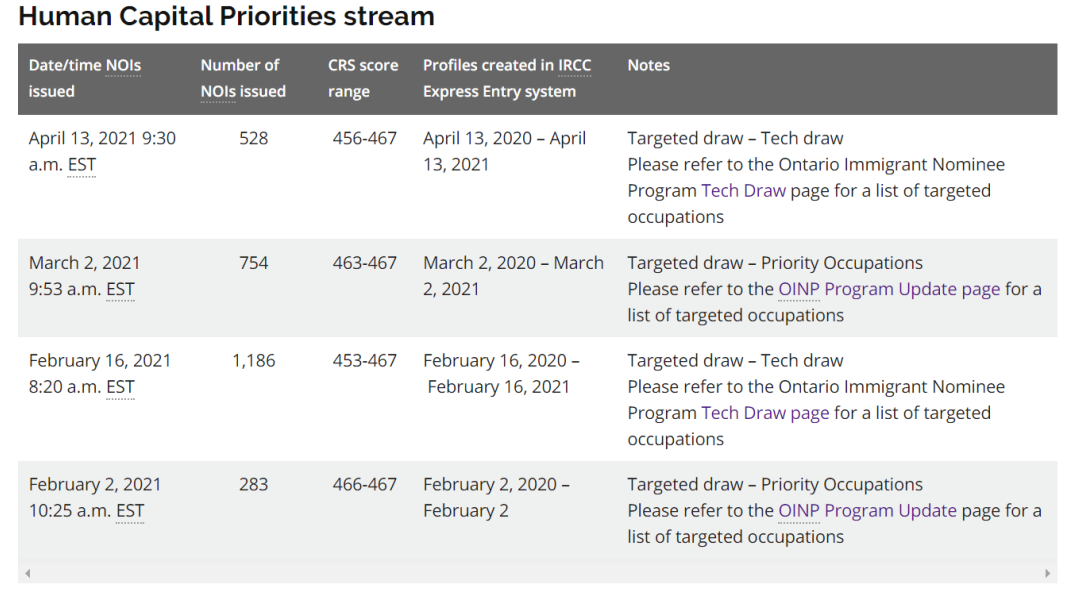Select the 456-467 CRS score cell

(x=364, y=139)
